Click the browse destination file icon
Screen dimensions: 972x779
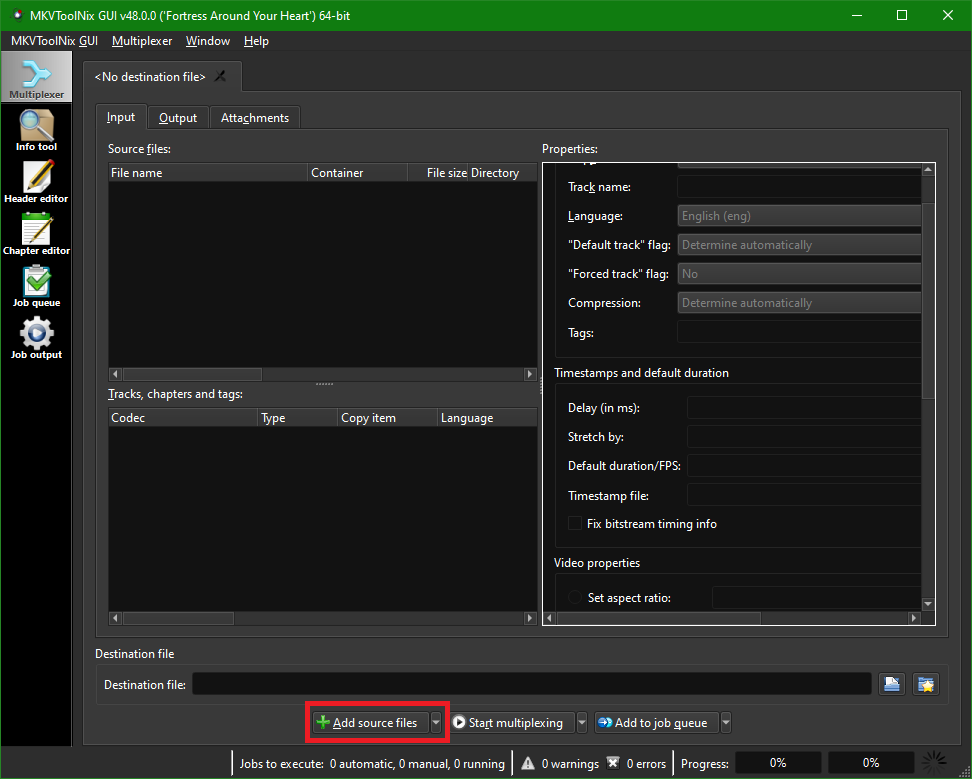891,684
